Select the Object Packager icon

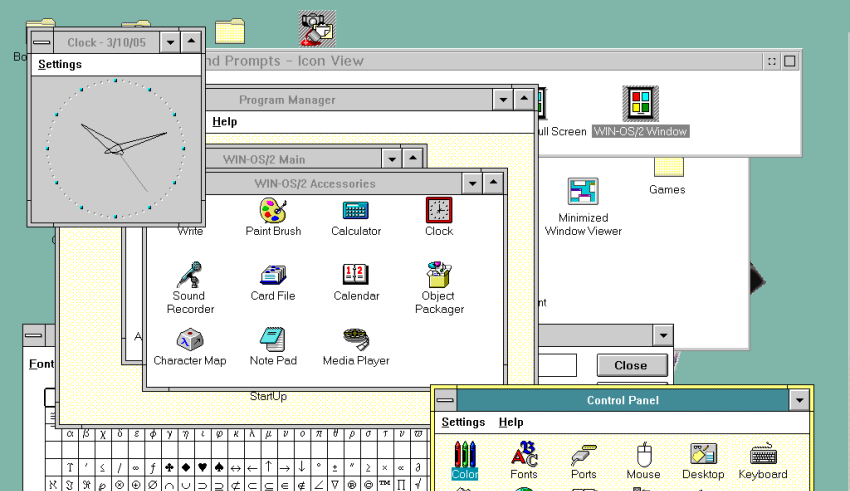(439, 275)
